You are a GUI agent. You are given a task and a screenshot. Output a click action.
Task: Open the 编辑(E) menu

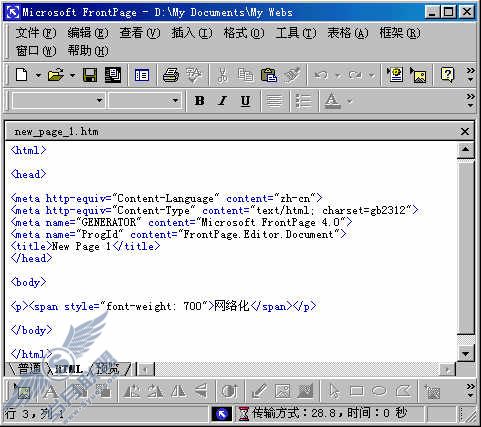pos(88,33)
